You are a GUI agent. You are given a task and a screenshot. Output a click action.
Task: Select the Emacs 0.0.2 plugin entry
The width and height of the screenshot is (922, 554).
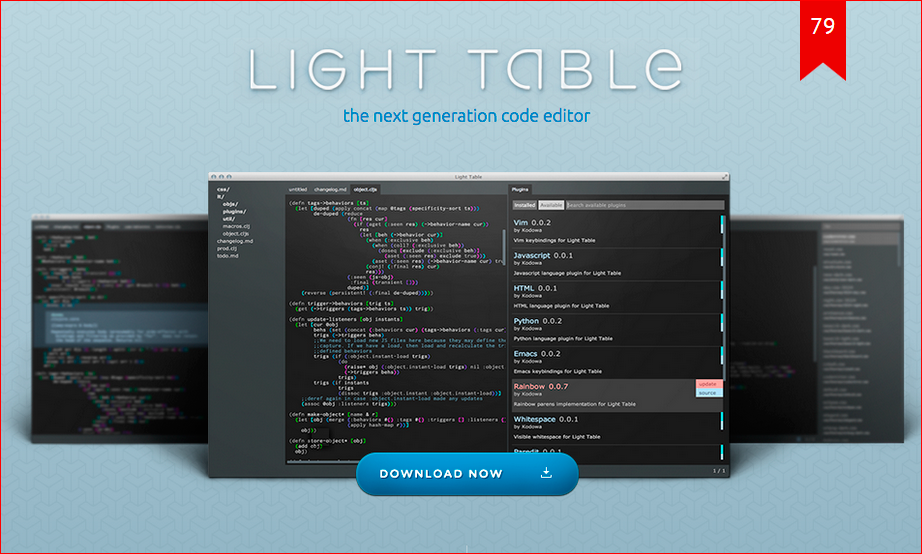pyautogui.click(x=616, y=362)
